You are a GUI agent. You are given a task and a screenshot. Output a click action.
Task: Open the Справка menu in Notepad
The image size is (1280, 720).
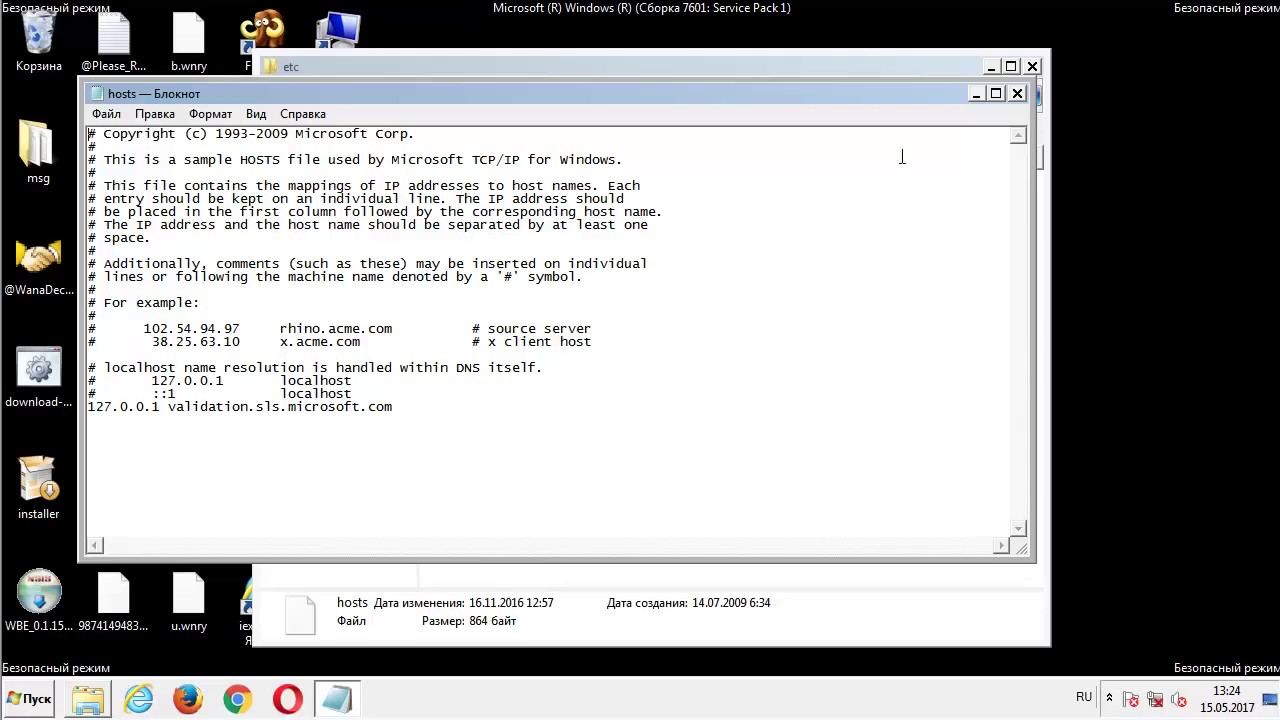303,114
